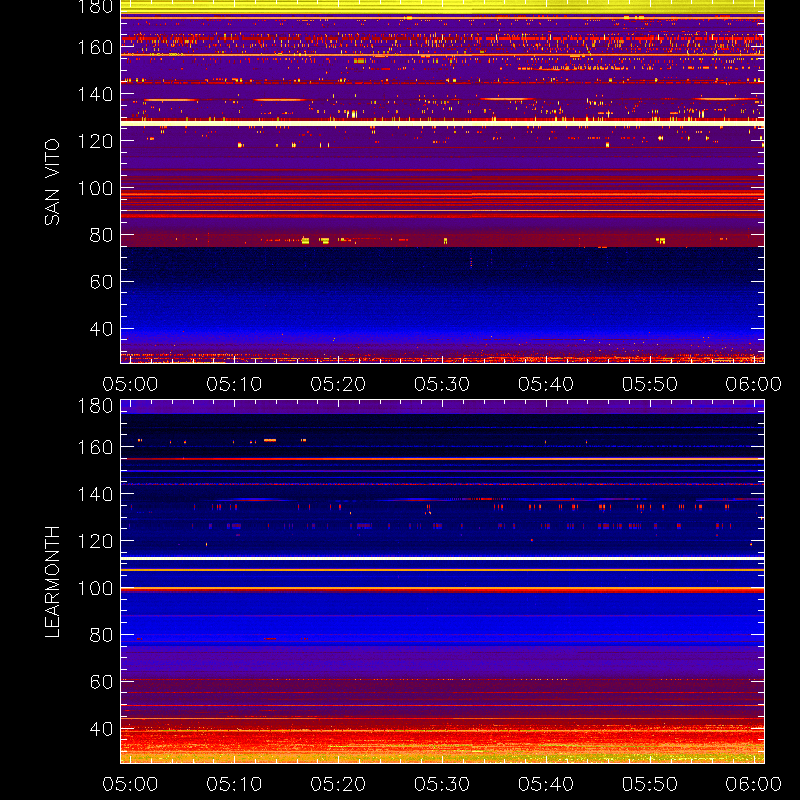Viewport: 800px width, 800px height.
Task: Choose the 120 frequency tick on Learmonth axis
Action: [95, 541]
